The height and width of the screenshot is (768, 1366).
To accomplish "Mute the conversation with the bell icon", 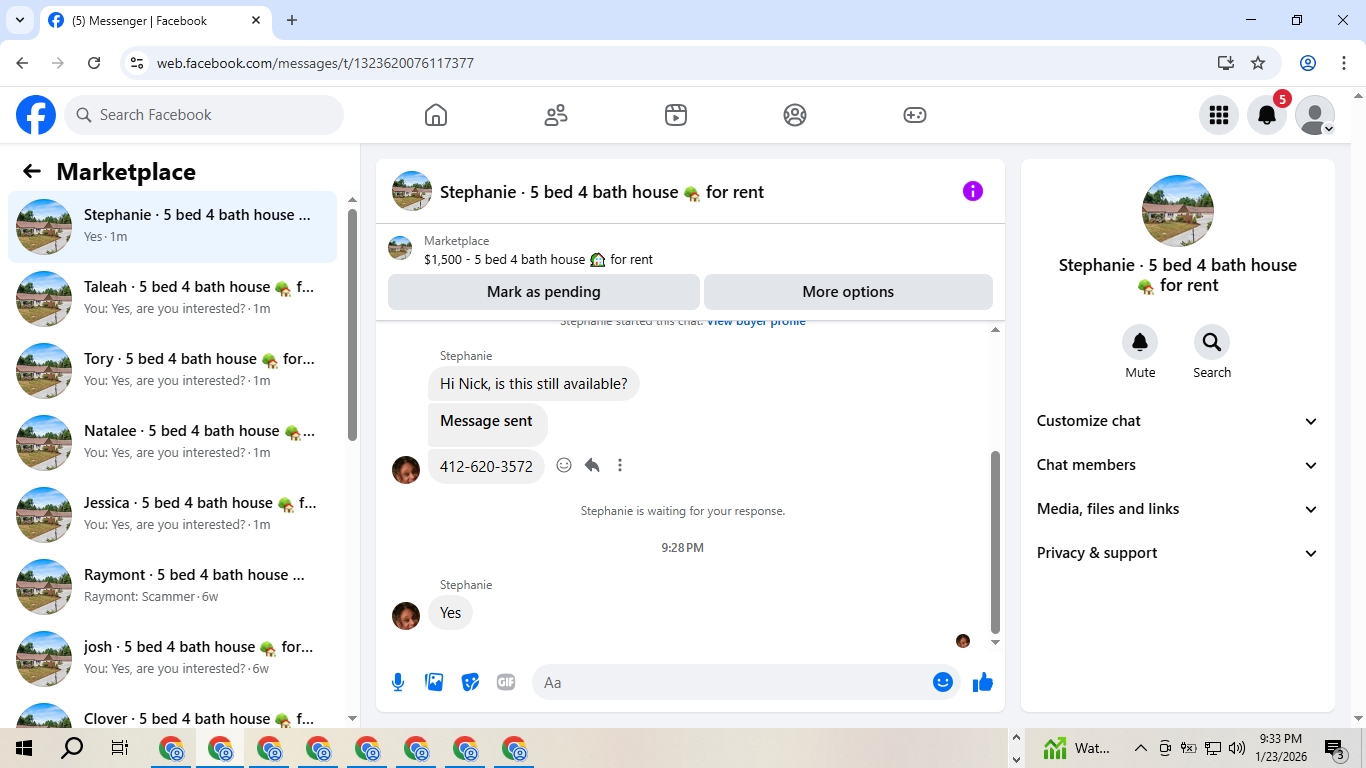I will pyautogui.click(x=1140, y=343).
